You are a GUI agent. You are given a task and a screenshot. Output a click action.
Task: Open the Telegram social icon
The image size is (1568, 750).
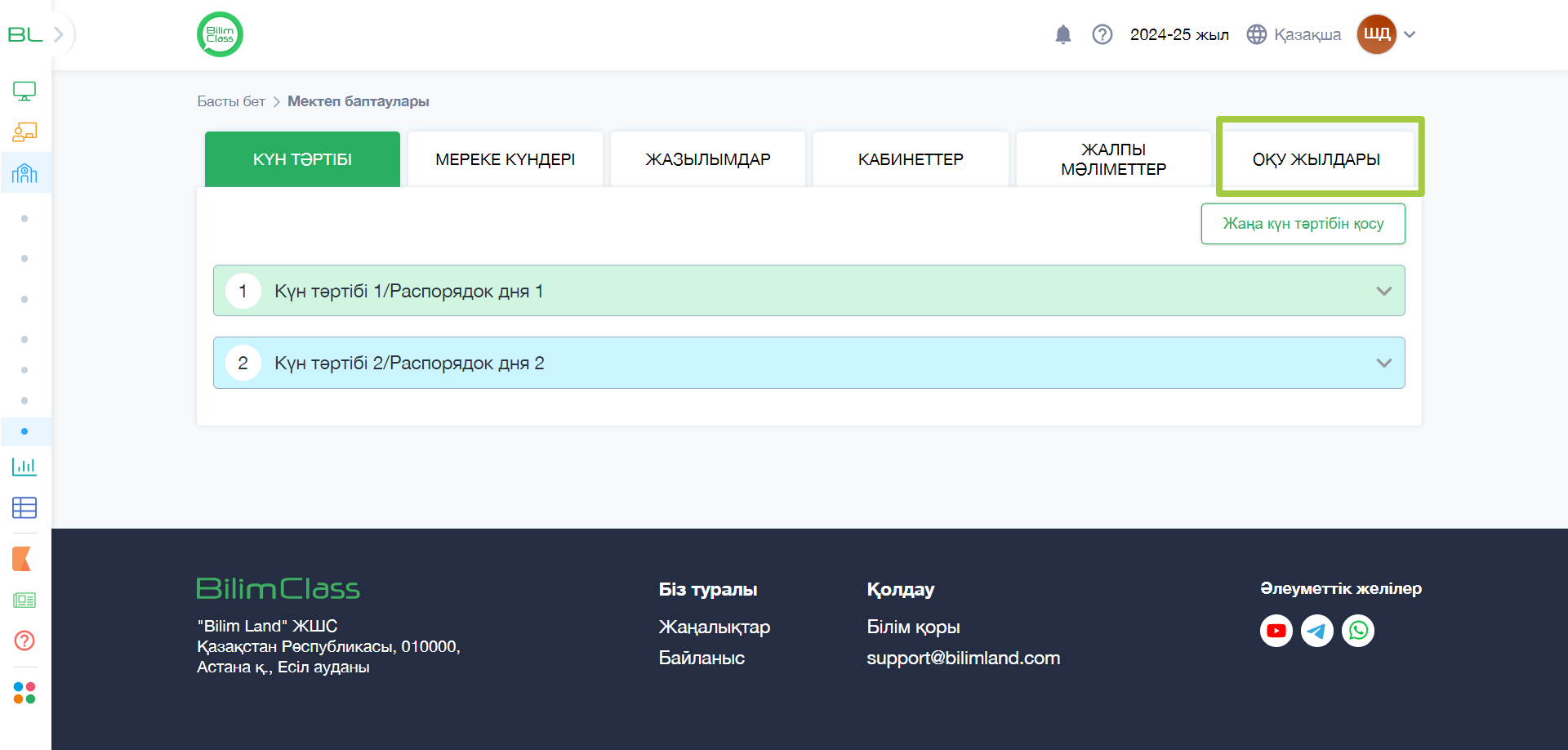click(1317, 631)
